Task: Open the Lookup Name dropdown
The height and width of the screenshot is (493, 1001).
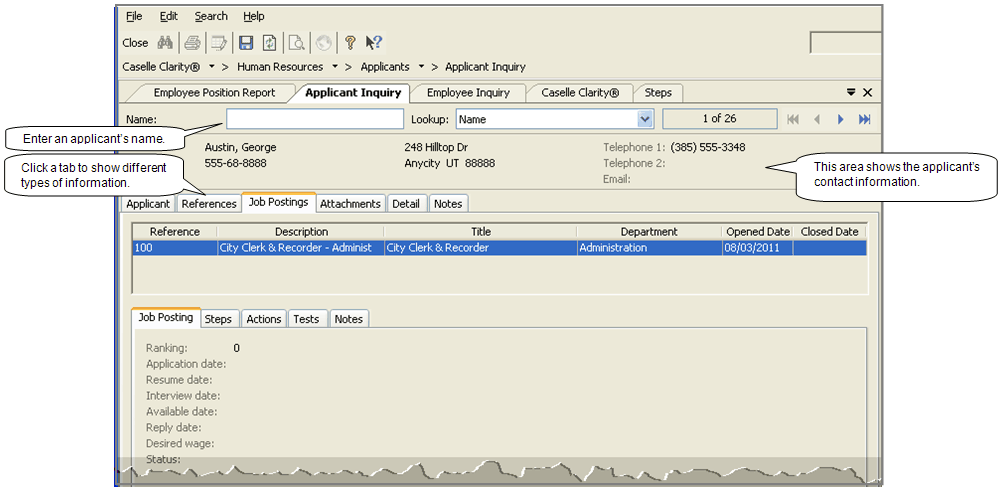Action: pos(645,119)
